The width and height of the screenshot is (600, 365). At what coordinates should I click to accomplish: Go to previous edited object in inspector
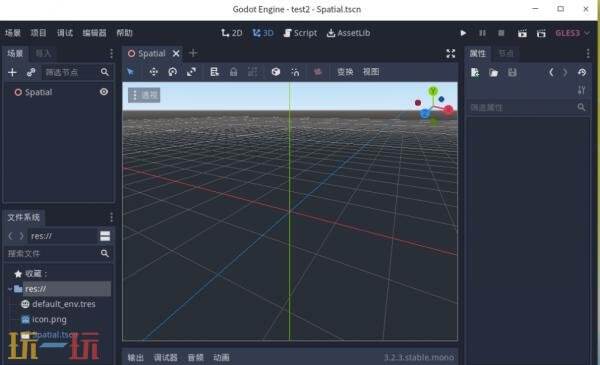[551, 72]
